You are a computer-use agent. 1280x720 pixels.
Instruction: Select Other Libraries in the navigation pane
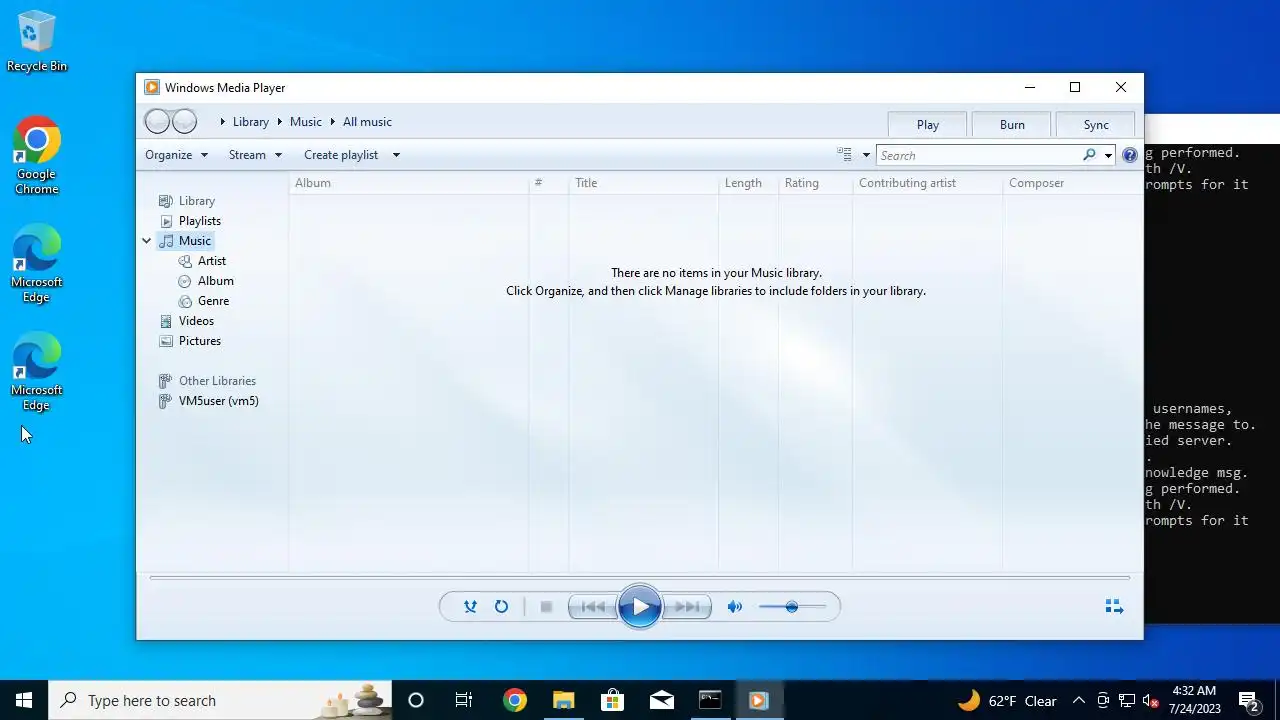[x=217, y=381]
